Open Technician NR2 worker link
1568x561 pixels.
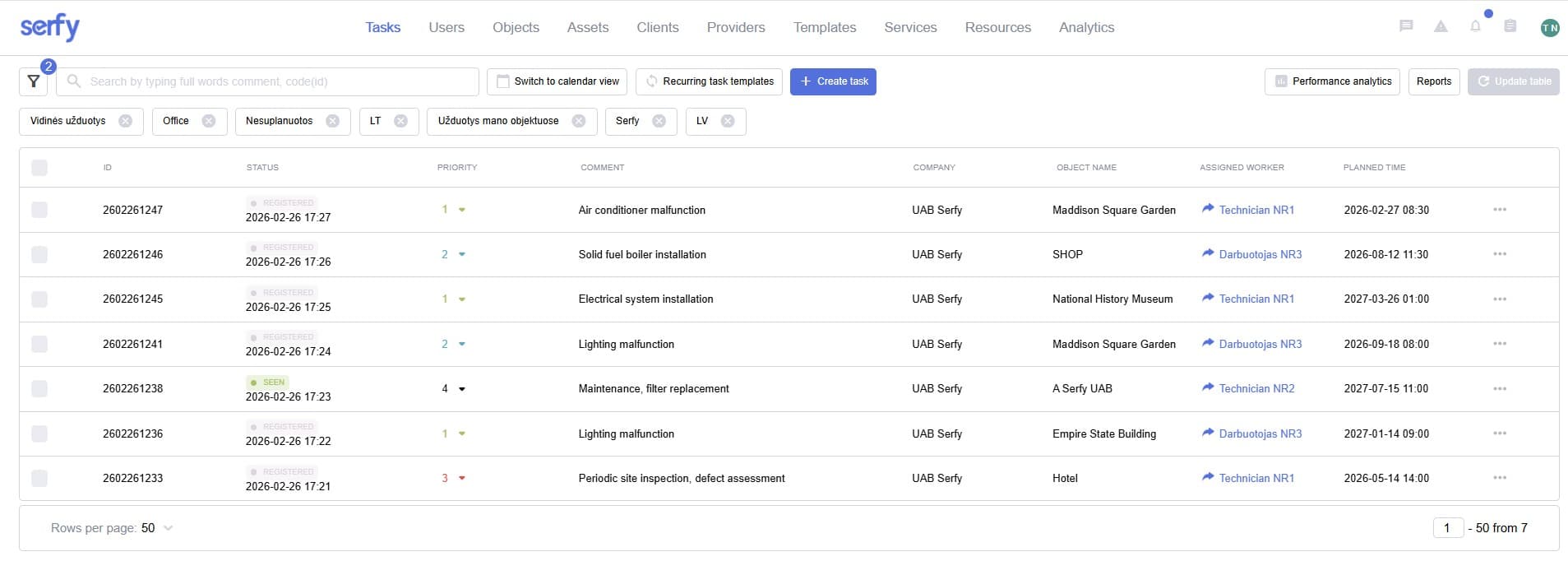point(1256,388)
